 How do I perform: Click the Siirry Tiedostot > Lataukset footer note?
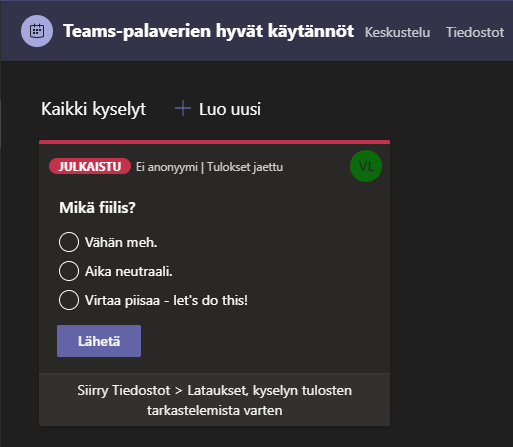click(x=214, y=400)
